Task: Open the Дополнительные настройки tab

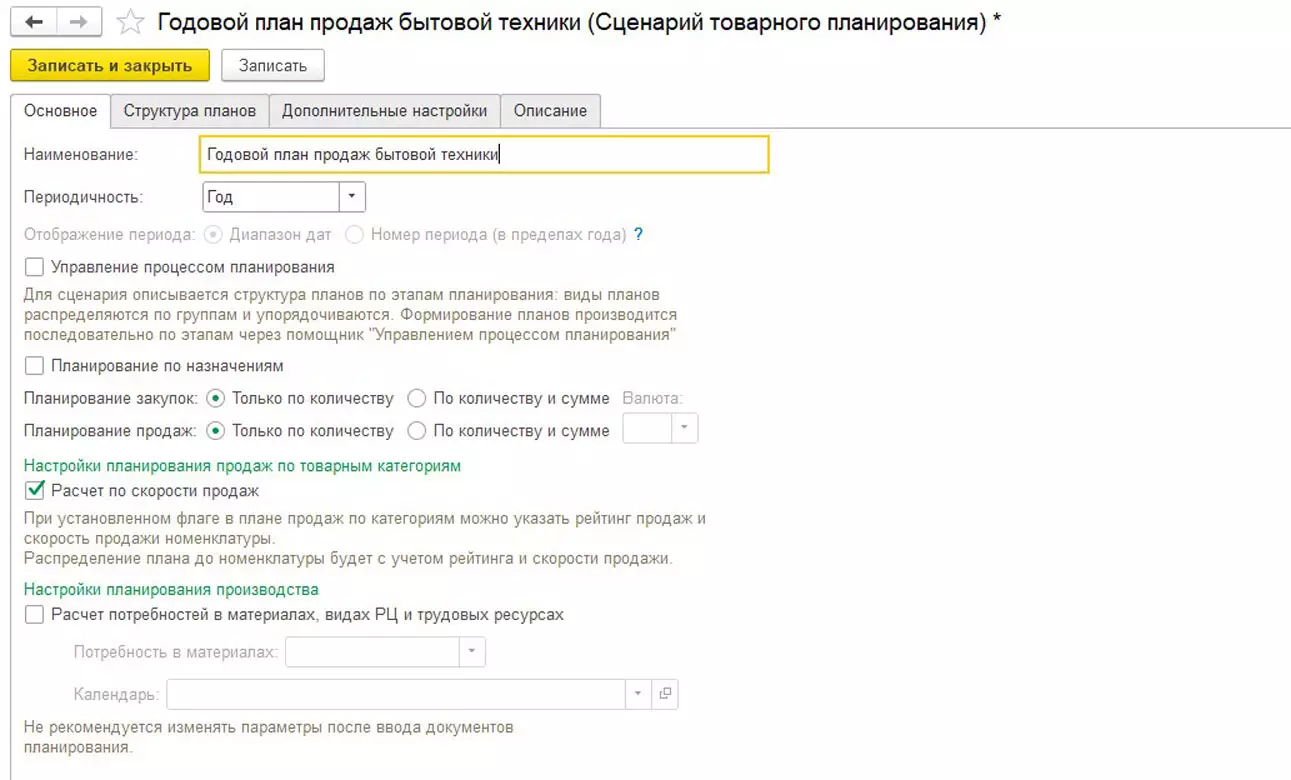Action: tap(384, 111)
